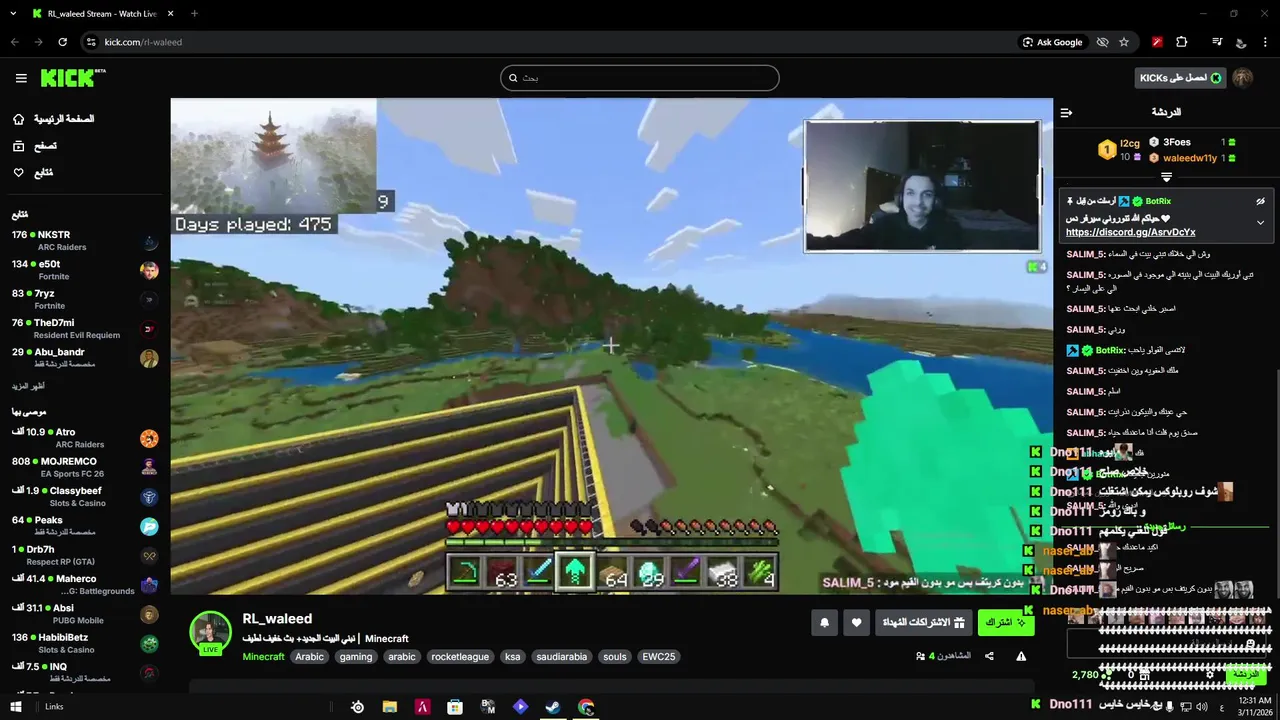Report the stream with warning icon

pos(1021,657)
